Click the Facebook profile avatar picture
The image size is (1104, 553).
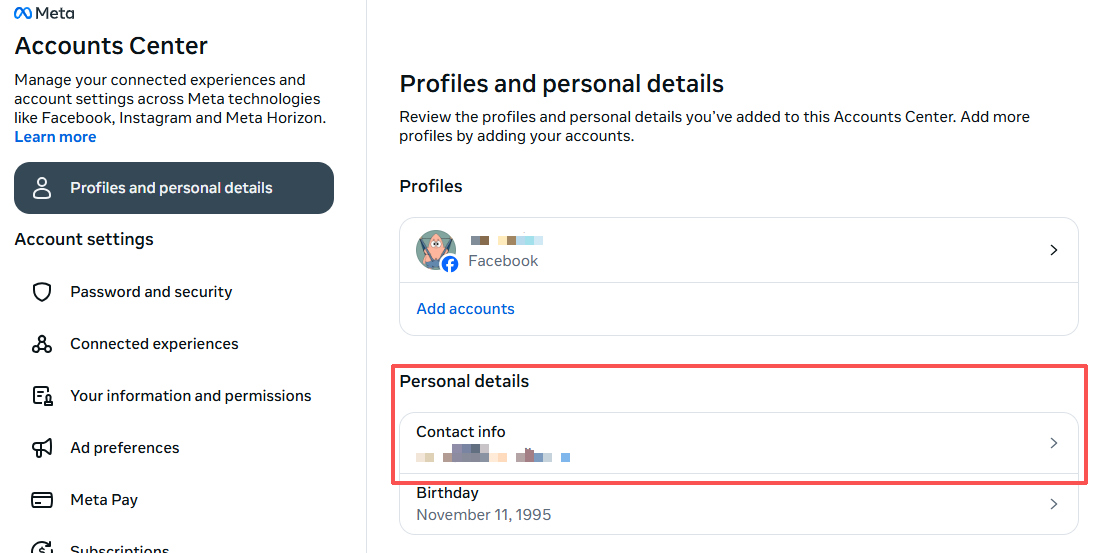coord(436,250)
